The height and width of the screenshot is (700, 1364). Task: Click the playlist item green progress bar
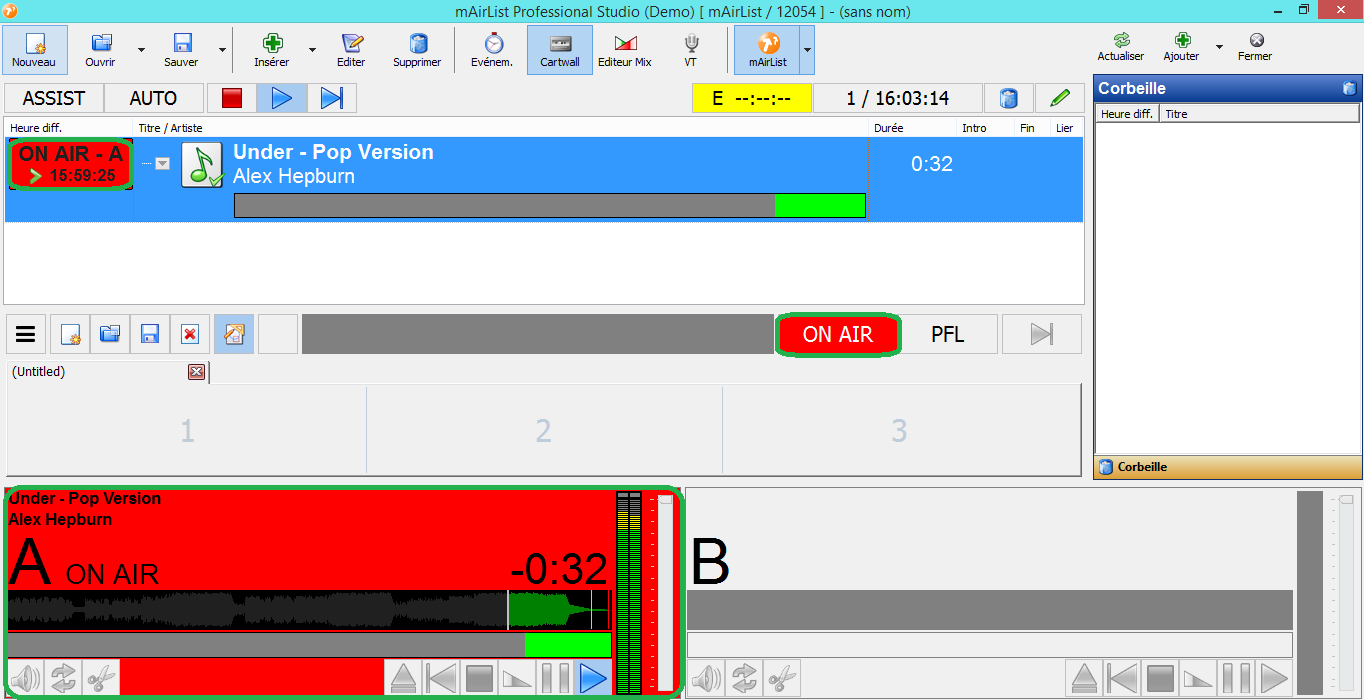click(x=549, y=205)
